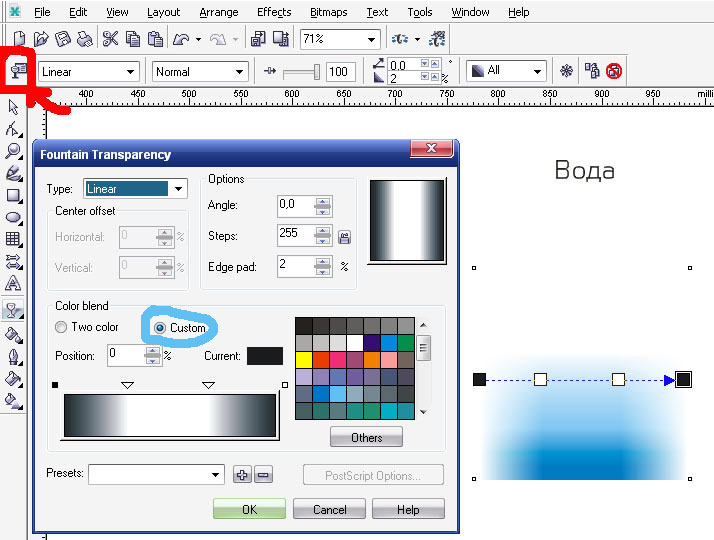714x540 pixels.
Task: Click the Clear Transparency red icon
Action: [614, 71]
